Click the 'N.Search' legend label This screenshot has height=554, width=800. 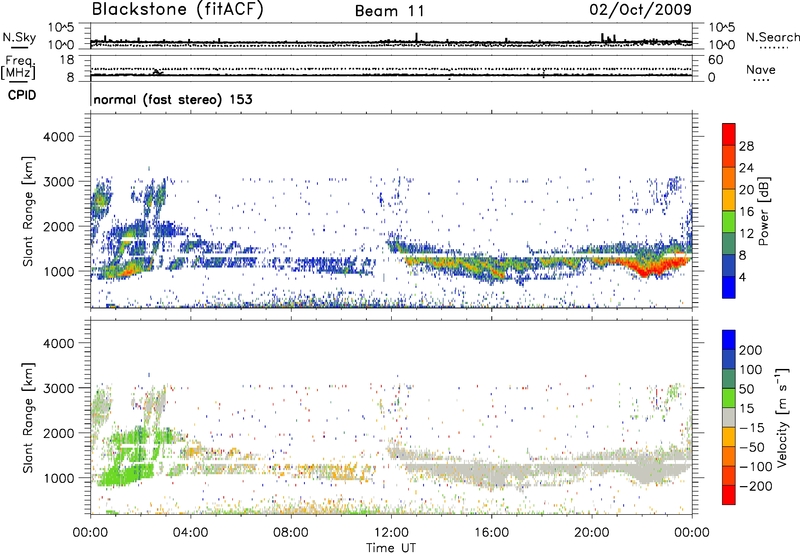click(772, 37)
